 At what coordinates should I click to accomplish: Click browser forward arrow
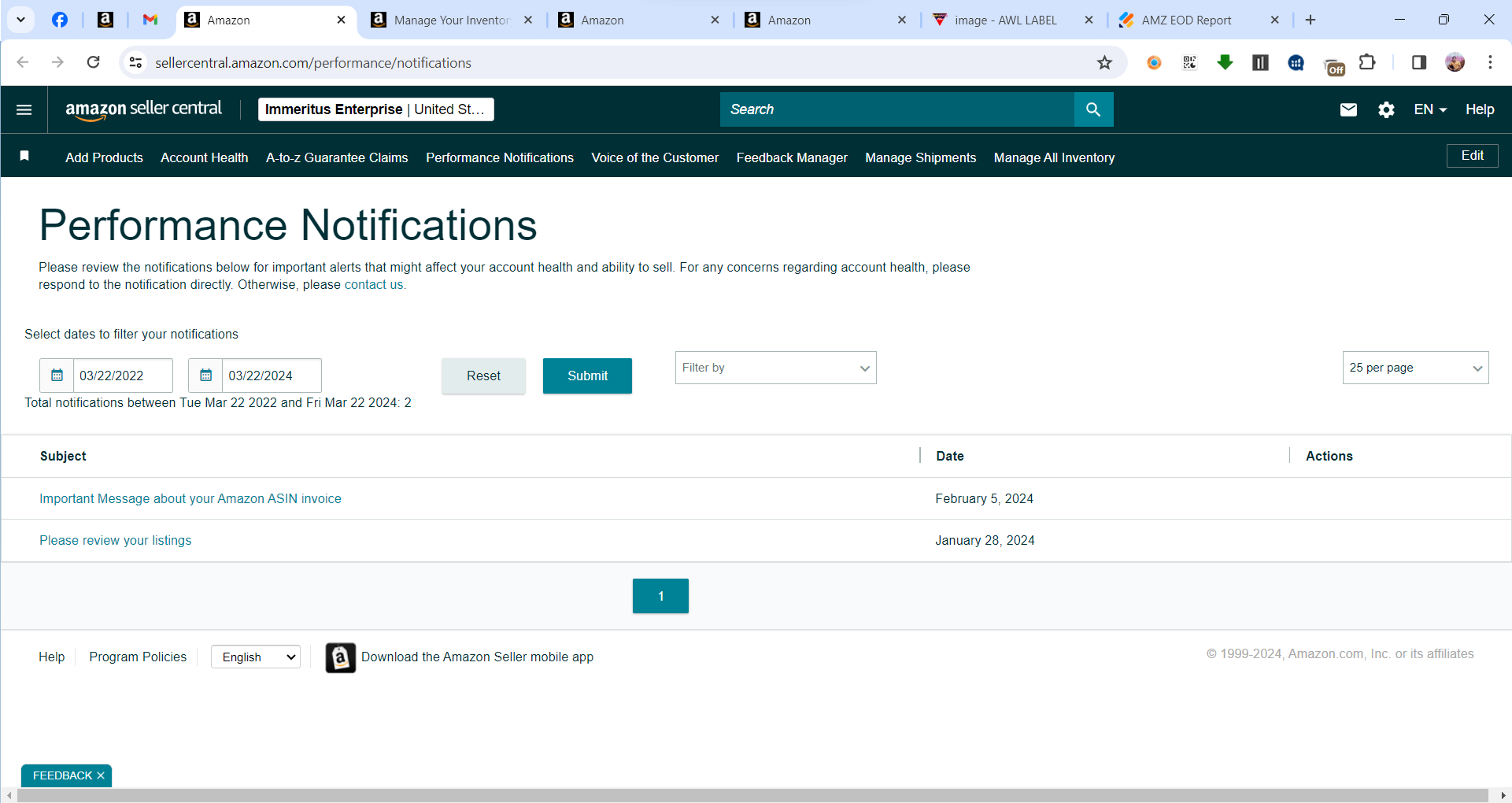click(x=57, y=62)
